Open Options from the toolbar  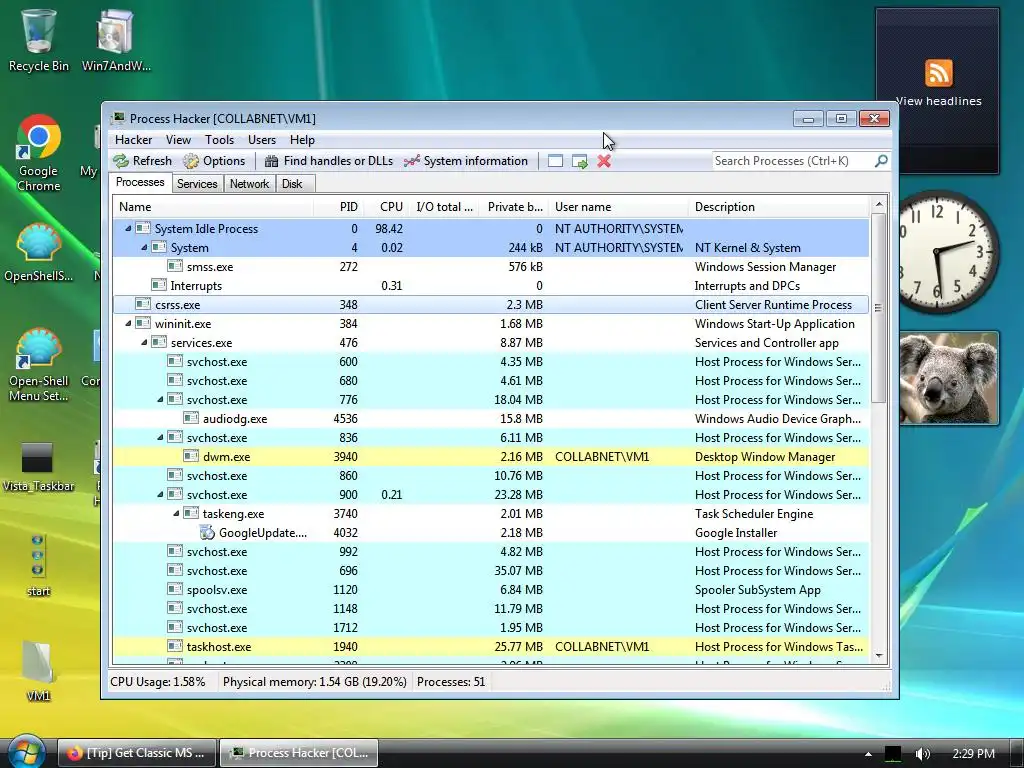point(214,161)
